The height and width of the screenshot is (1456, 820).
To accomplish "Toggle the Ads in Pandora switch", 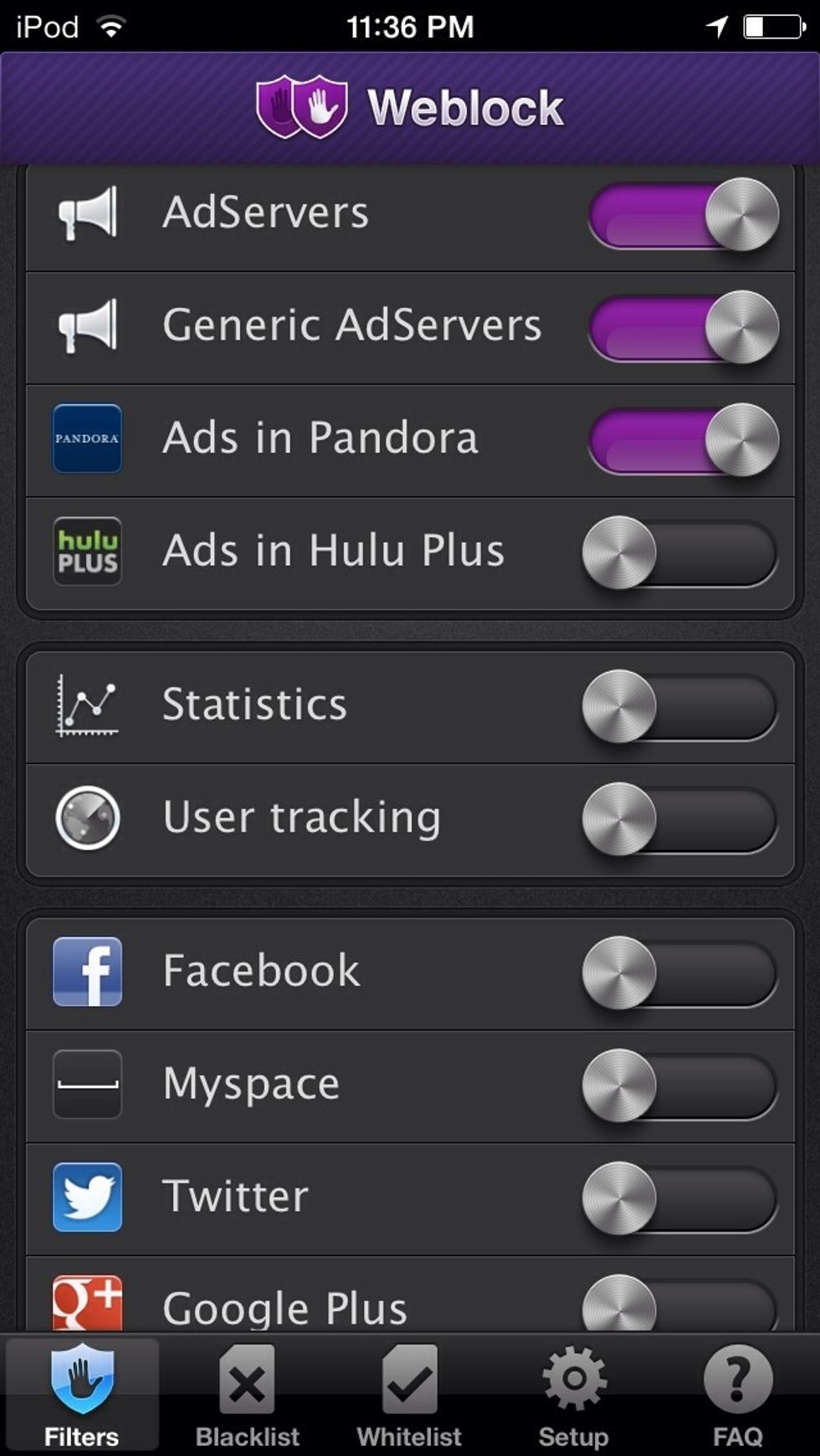I will click(683, 440).
